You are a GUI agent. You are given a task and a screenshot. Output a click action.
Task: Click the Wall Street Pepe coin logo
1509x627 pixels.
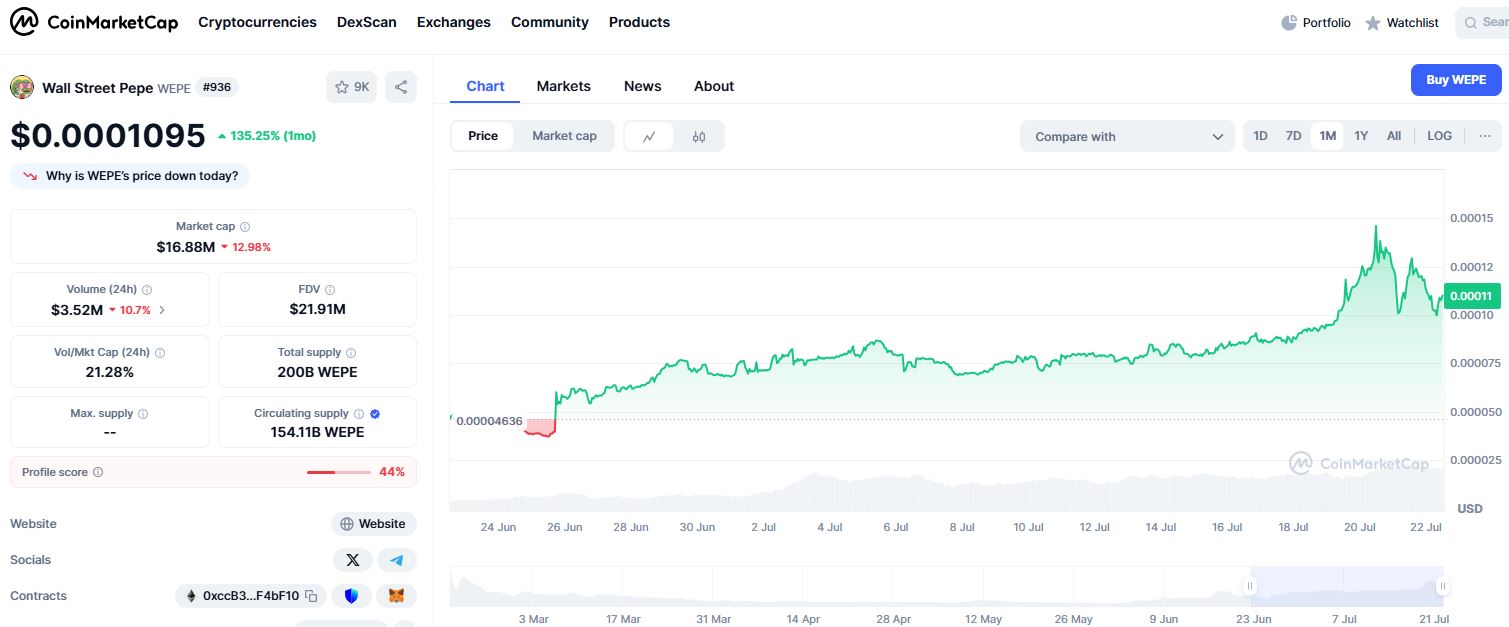tap(22, 87)
